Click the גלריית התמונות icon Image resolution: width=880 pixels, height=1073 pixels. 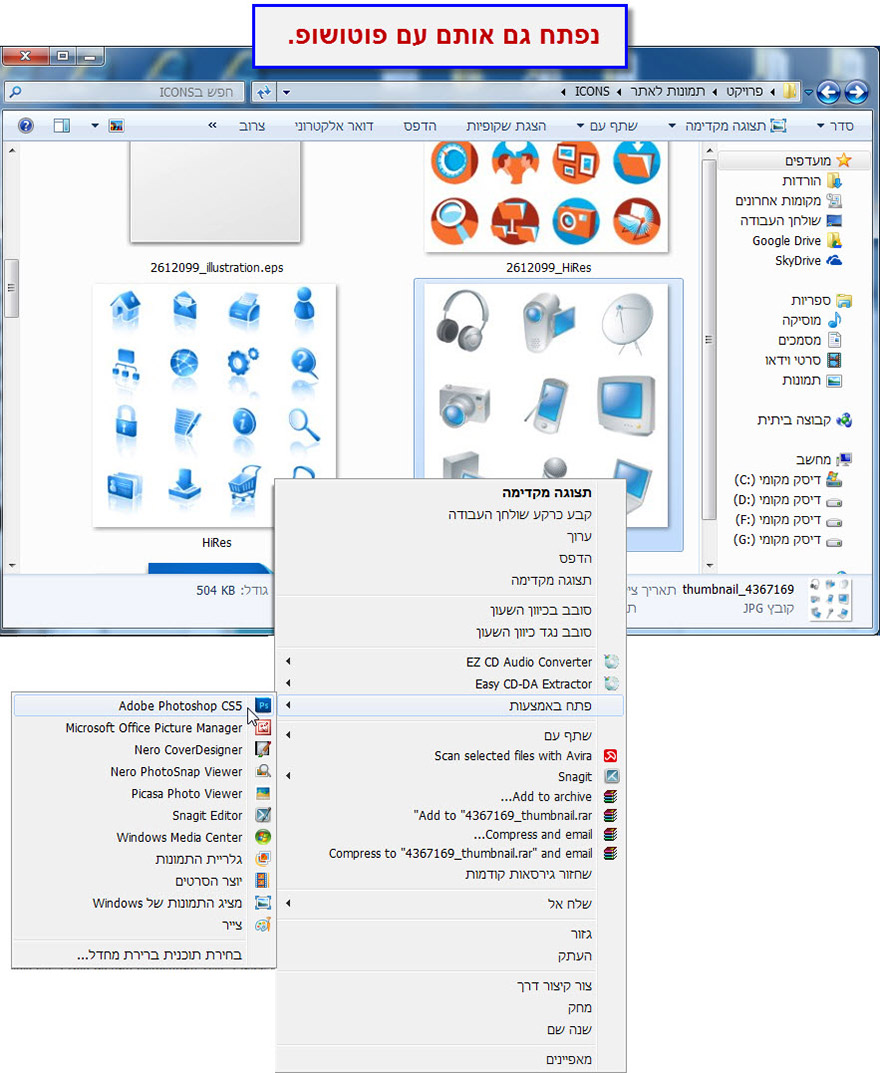(x=263, y=859)
